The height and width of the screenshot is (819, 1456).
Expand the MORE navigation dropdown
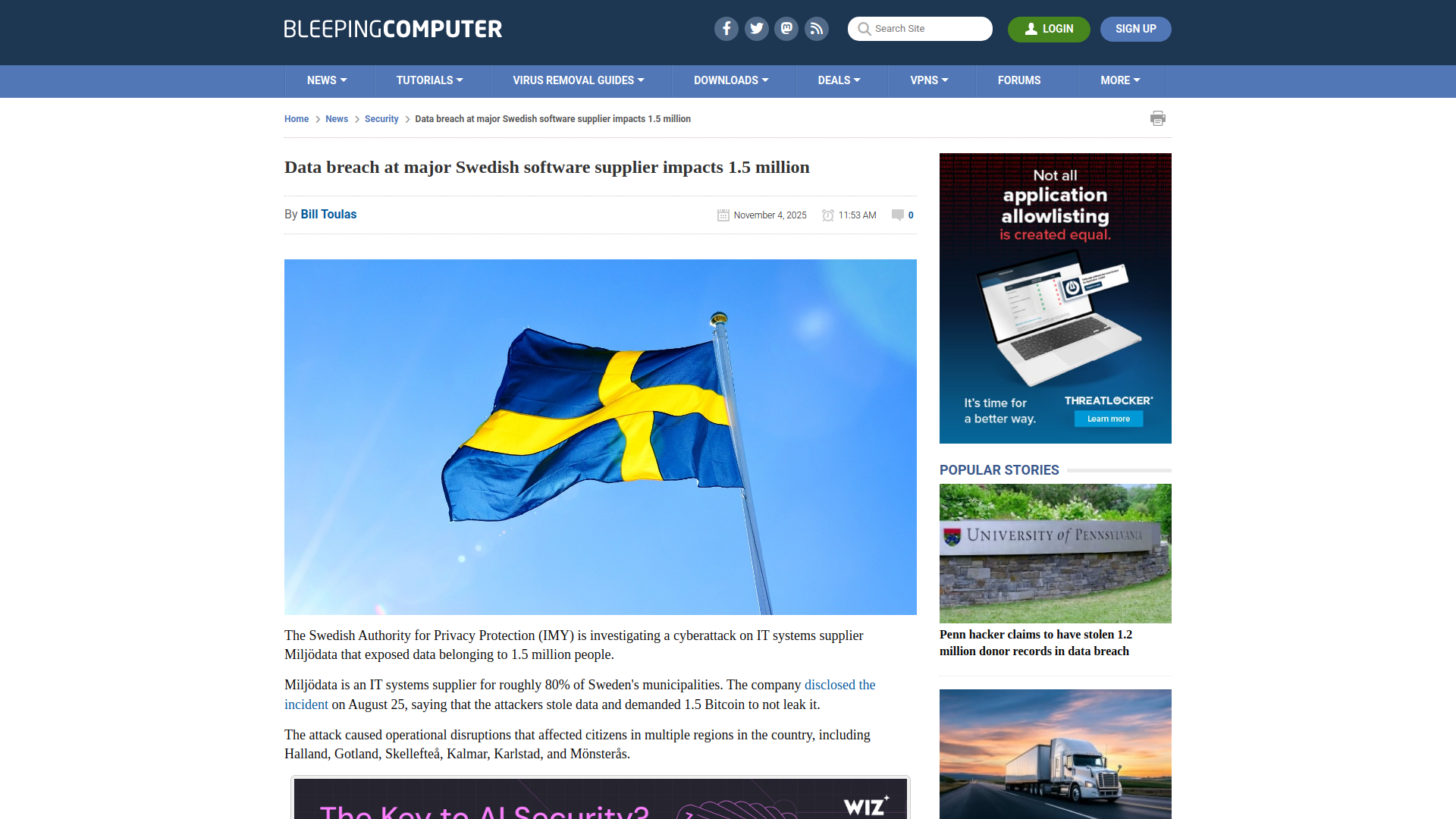1120,80
